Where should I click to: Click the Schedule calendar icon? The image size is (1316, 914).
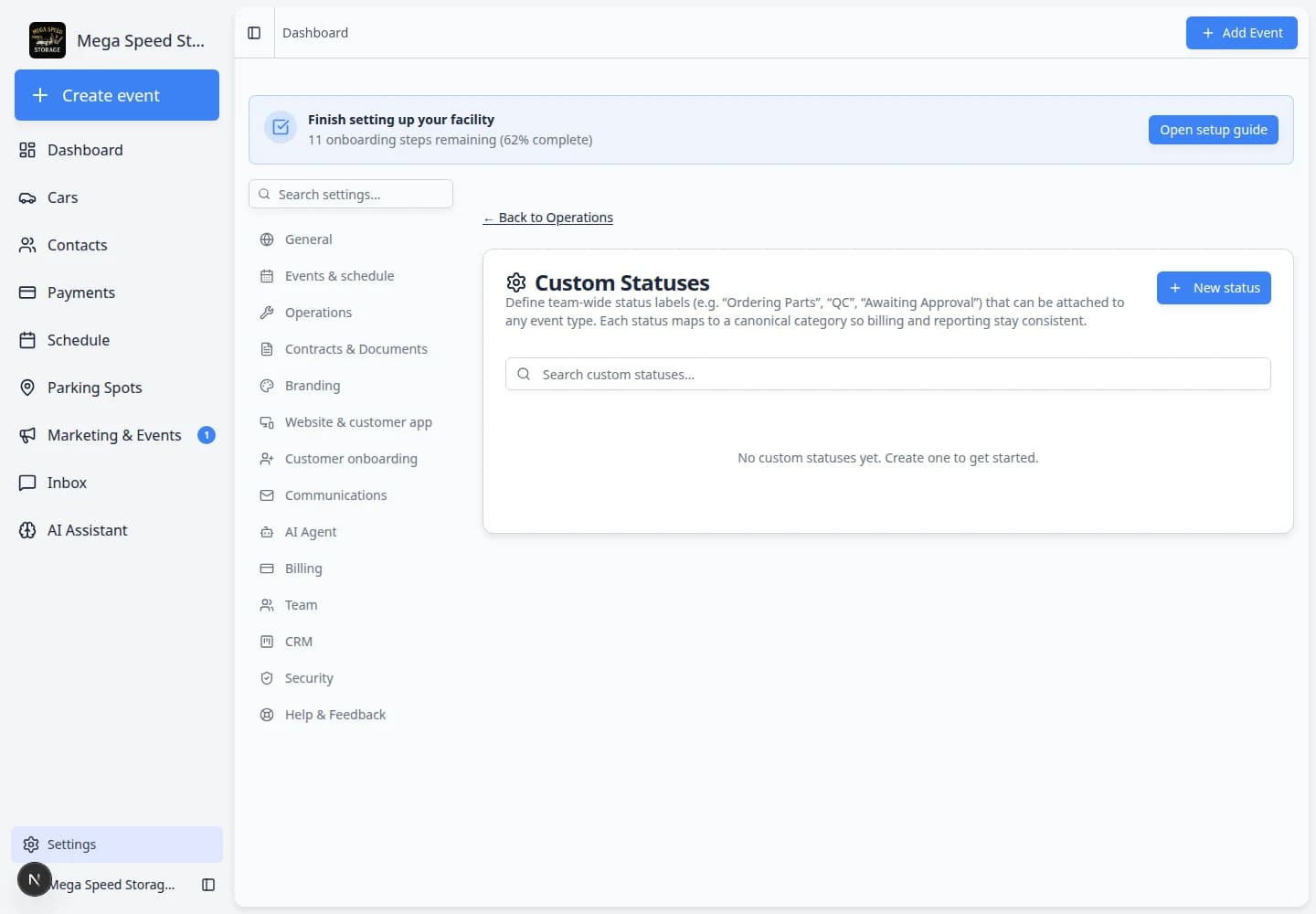[x=27, y=340]
